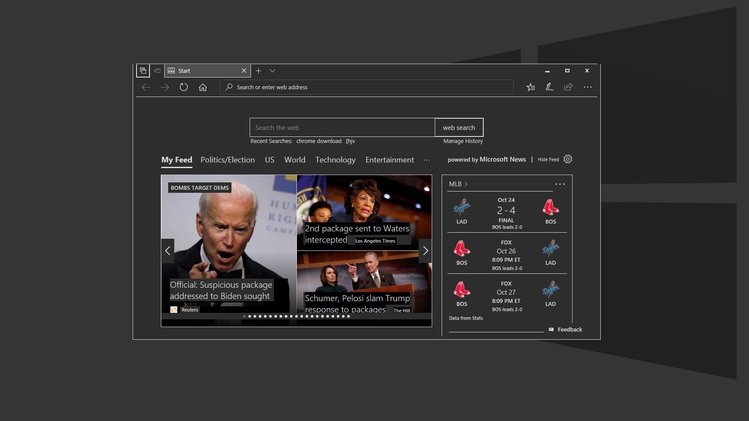
Task: Click Dodgers logo in Oct 24 game
Action: [x=461, y=207]
